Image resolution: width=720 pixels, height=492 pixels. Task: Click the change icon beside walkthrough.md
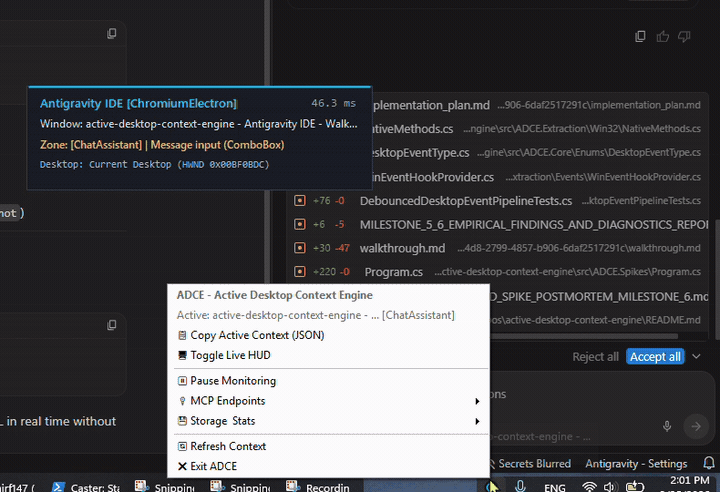coord(300,248)
